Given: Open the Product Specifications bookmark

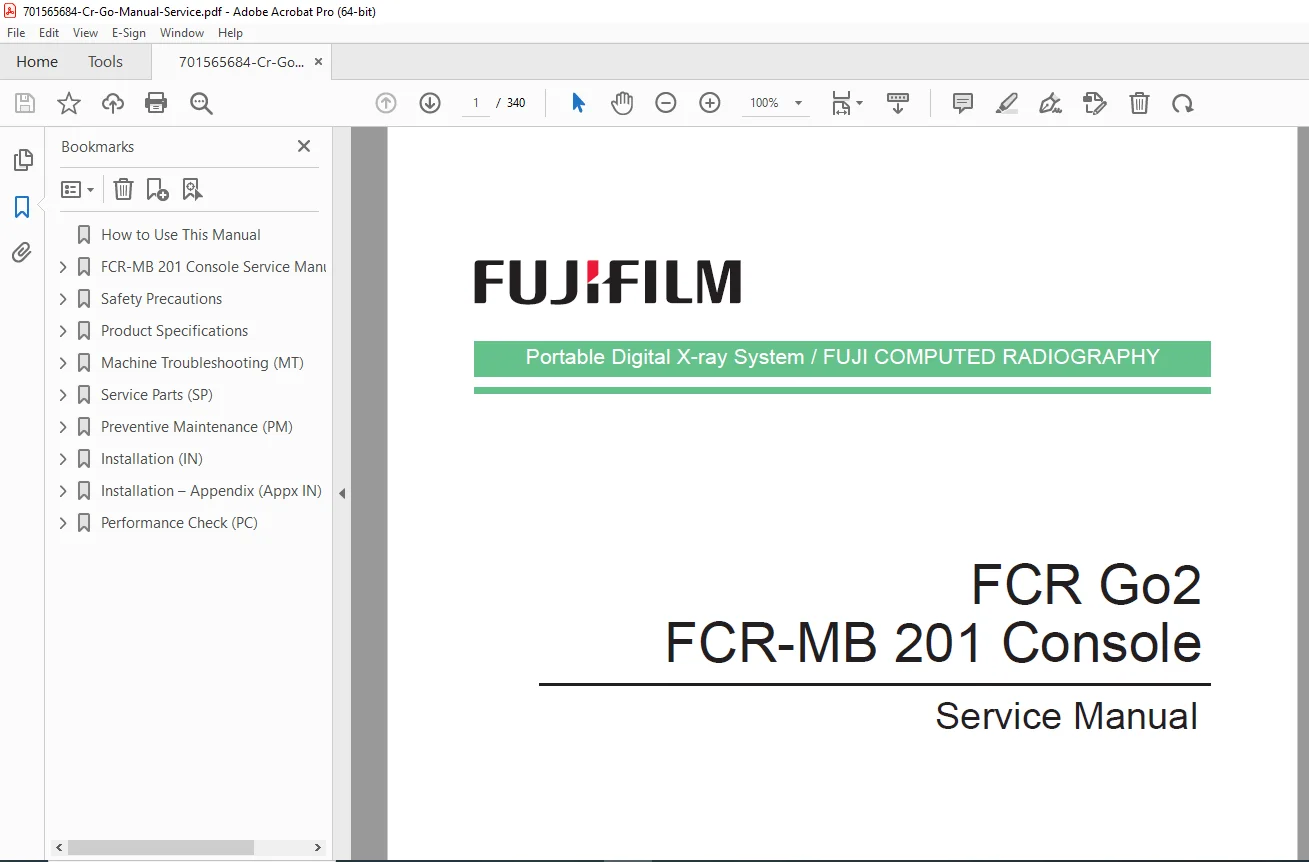Looking at the screenshot, I should click(174, 331).
